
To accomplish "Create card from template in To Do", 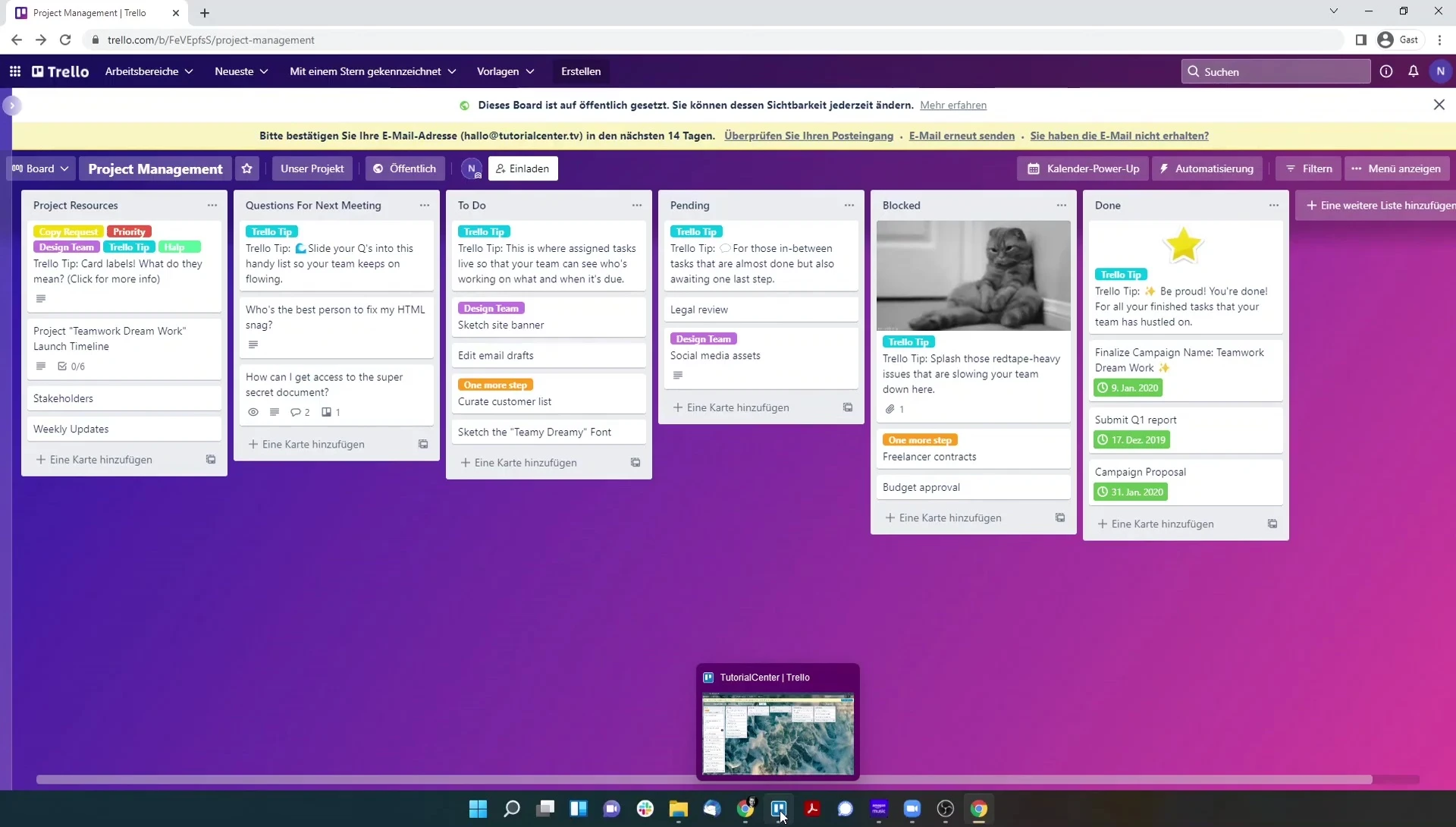I will coord(635,463).
